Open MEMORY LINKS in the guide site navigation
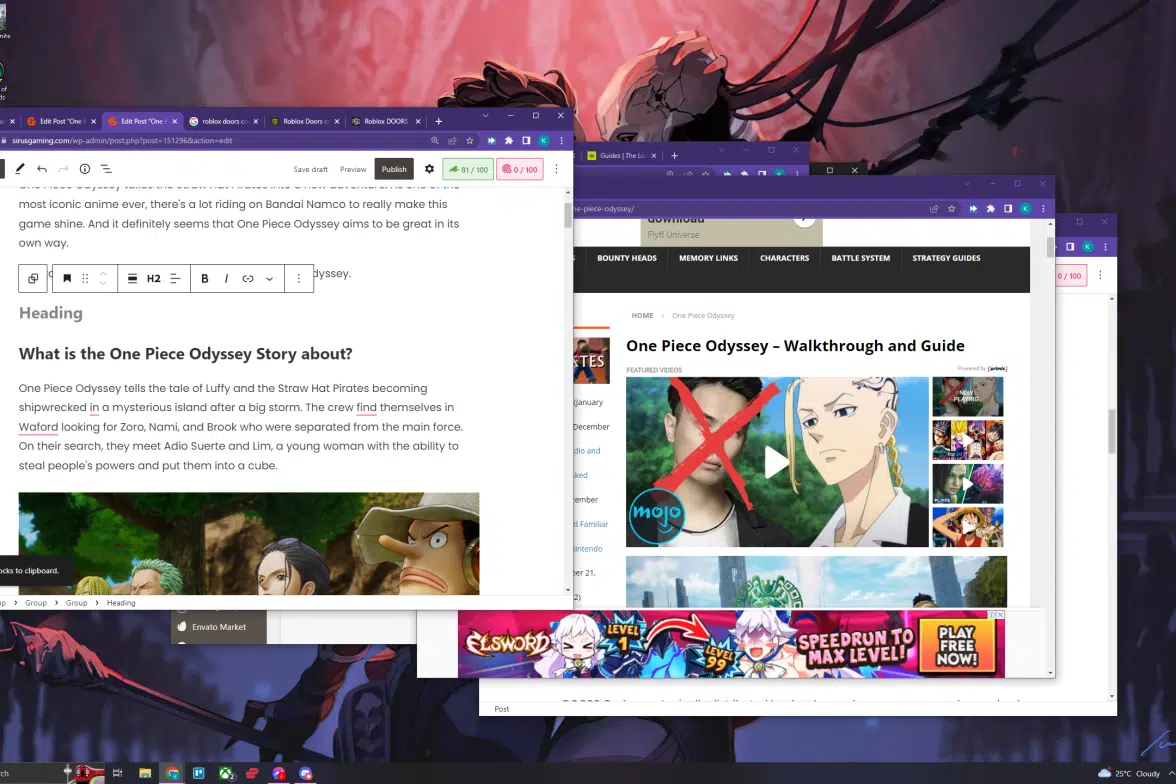 [709, 258]
